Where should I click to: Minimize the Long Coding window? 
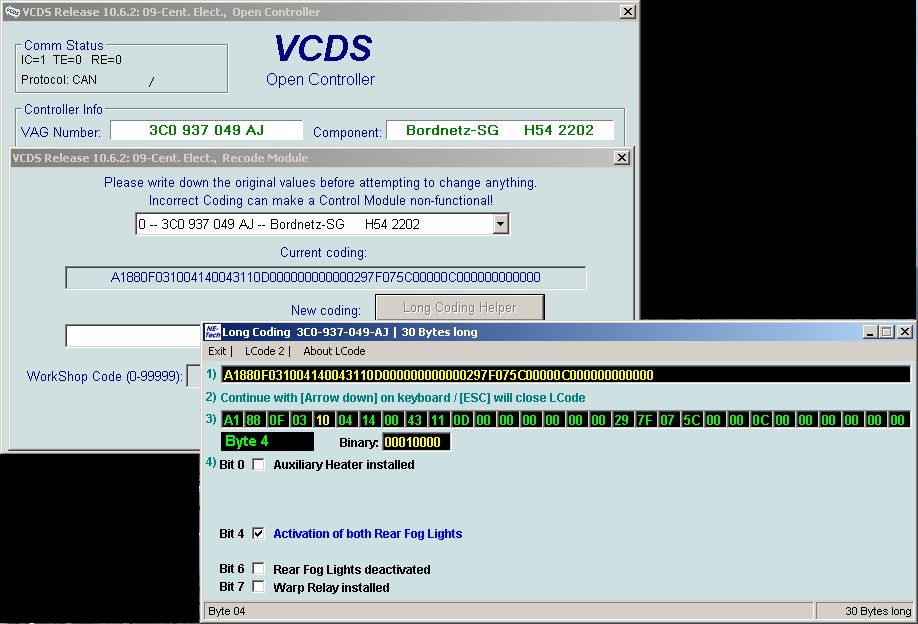pos(871,332)
